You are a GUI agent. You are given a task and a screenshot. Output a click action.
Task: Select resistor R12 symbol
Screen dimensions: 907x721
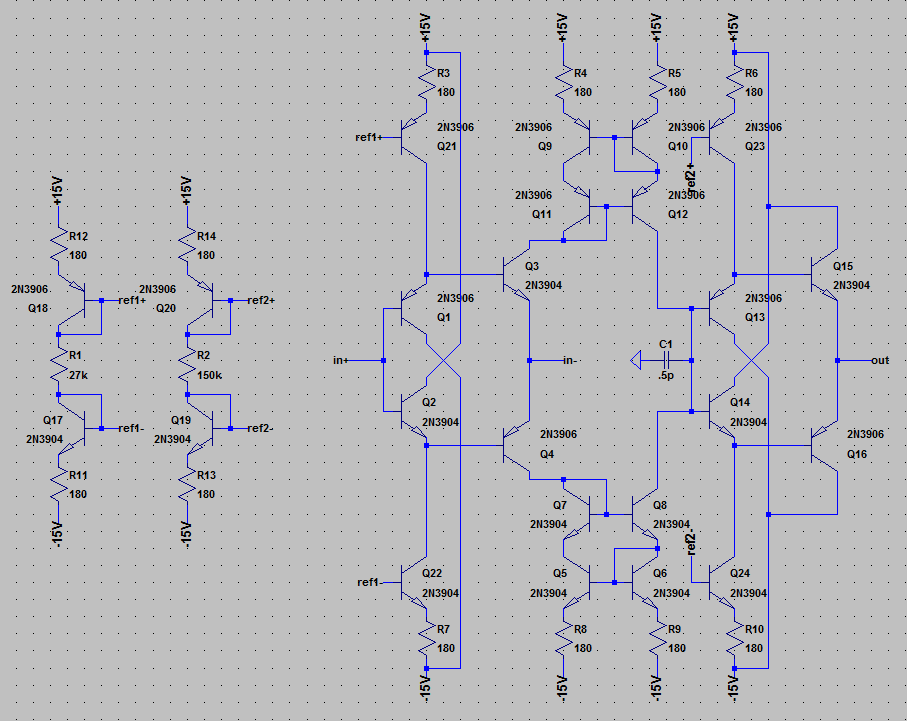pos(60,246)
